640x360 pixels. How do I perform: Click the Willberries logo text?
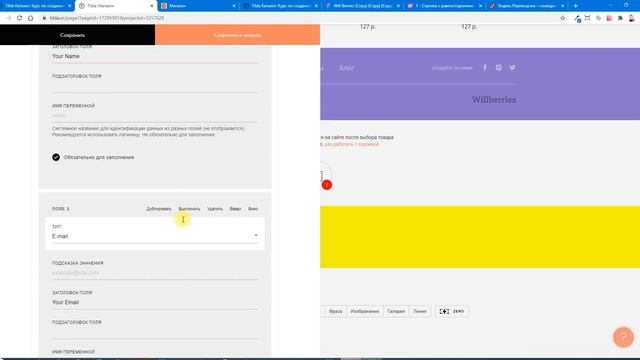[x=494, y=100]
